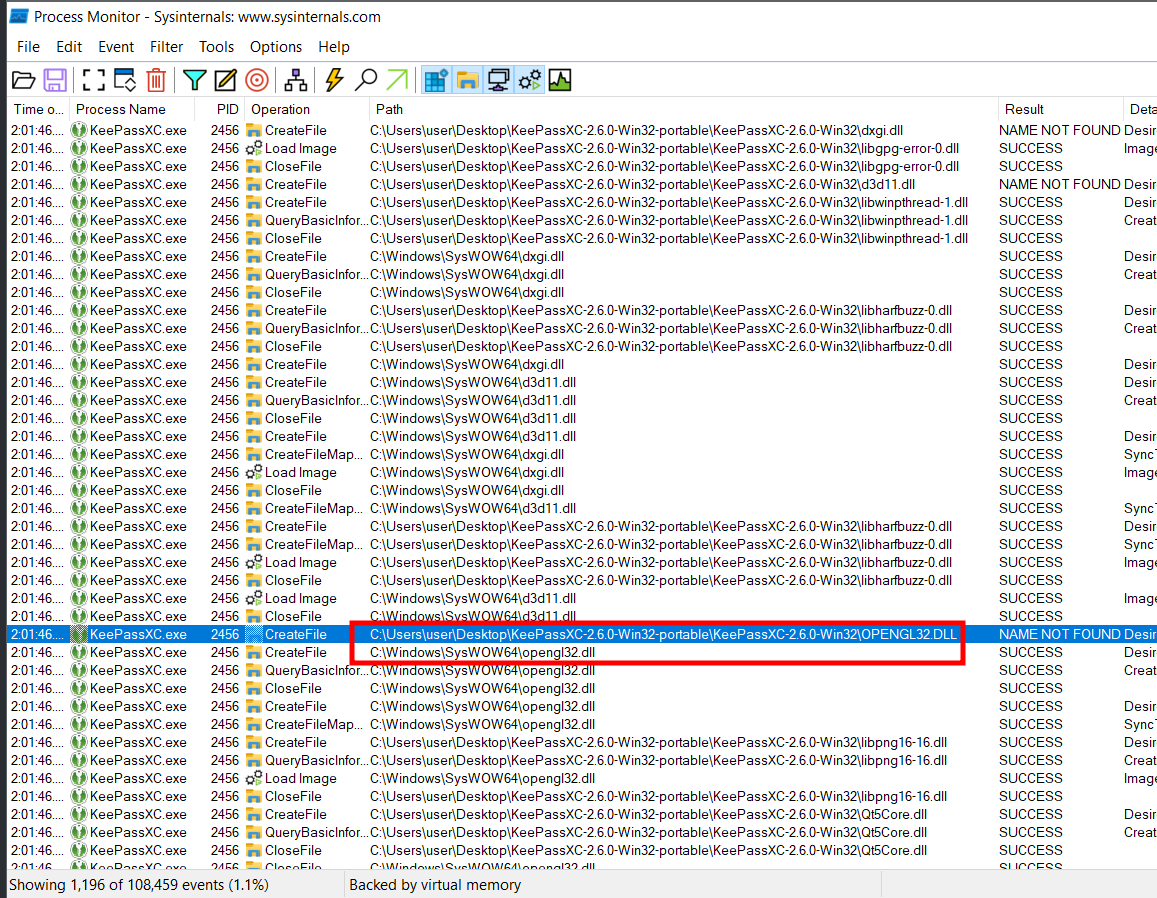Show the Process Tree icon
The height and width of the screenshot is (898, 1157).
click(296, 80)
